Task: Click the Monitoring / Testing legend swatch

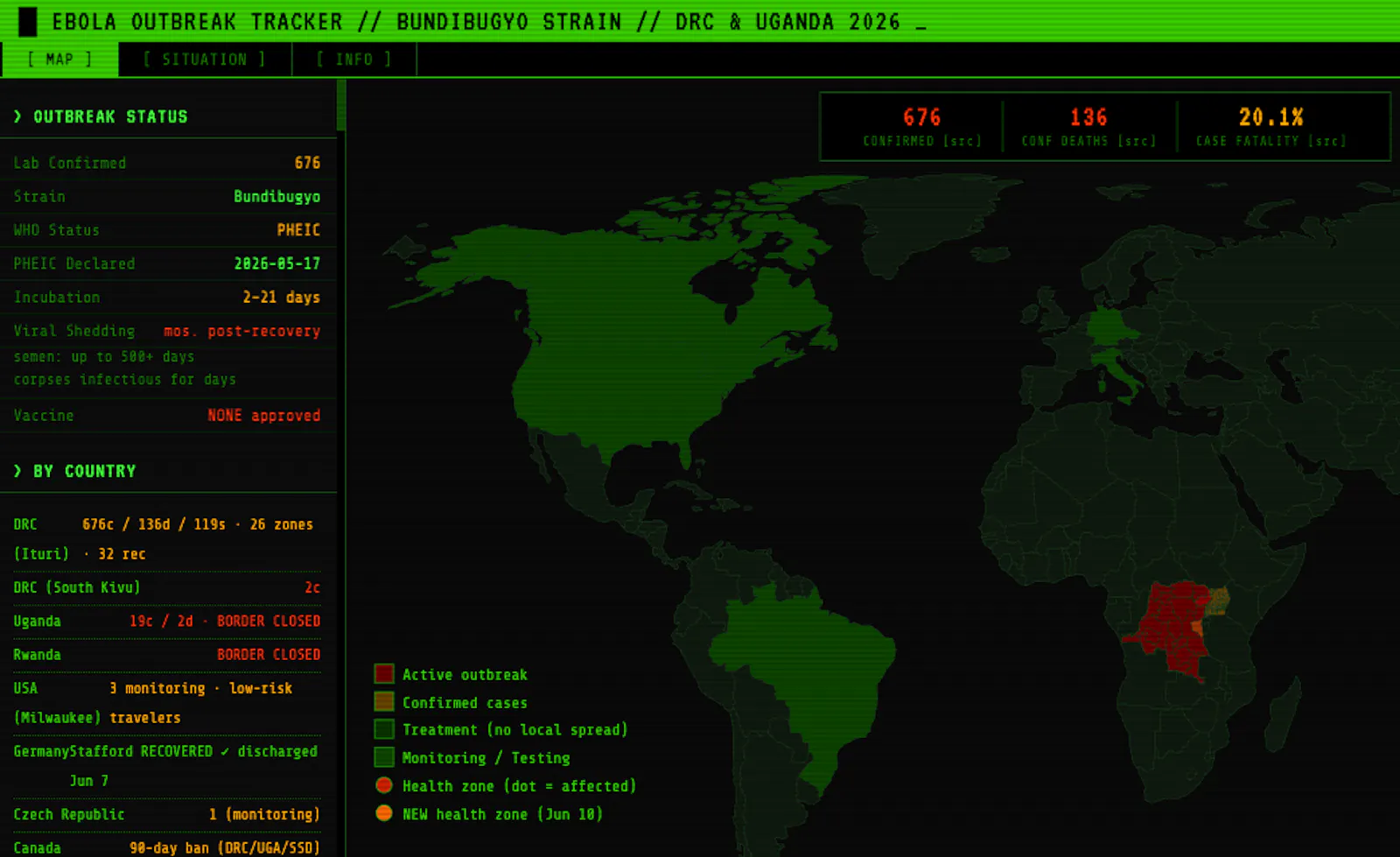Action: (384, 757)
